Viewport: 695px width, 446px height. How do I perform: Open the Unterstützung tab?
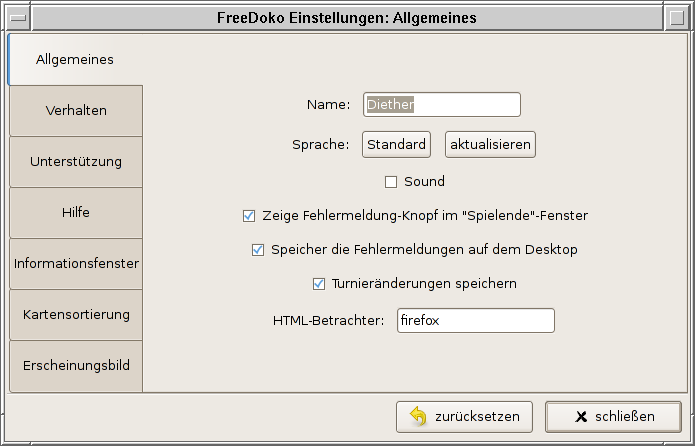click(x=76, y=162)
